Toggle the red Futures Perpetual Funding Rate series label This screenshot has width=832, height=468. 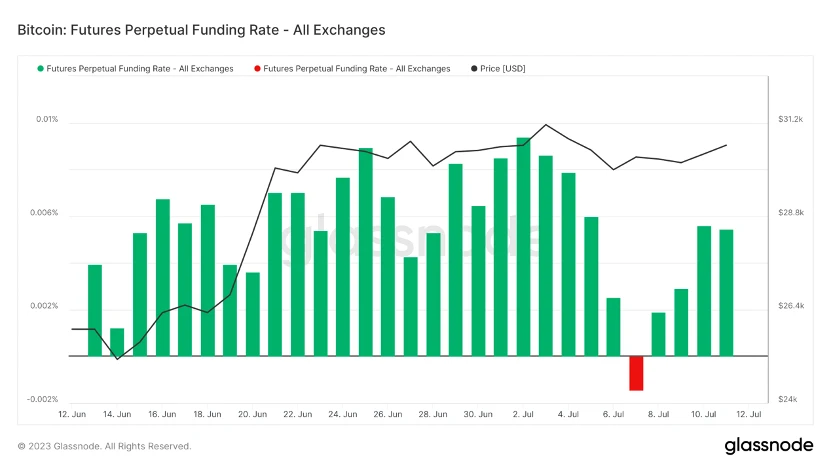pos(357,69)
